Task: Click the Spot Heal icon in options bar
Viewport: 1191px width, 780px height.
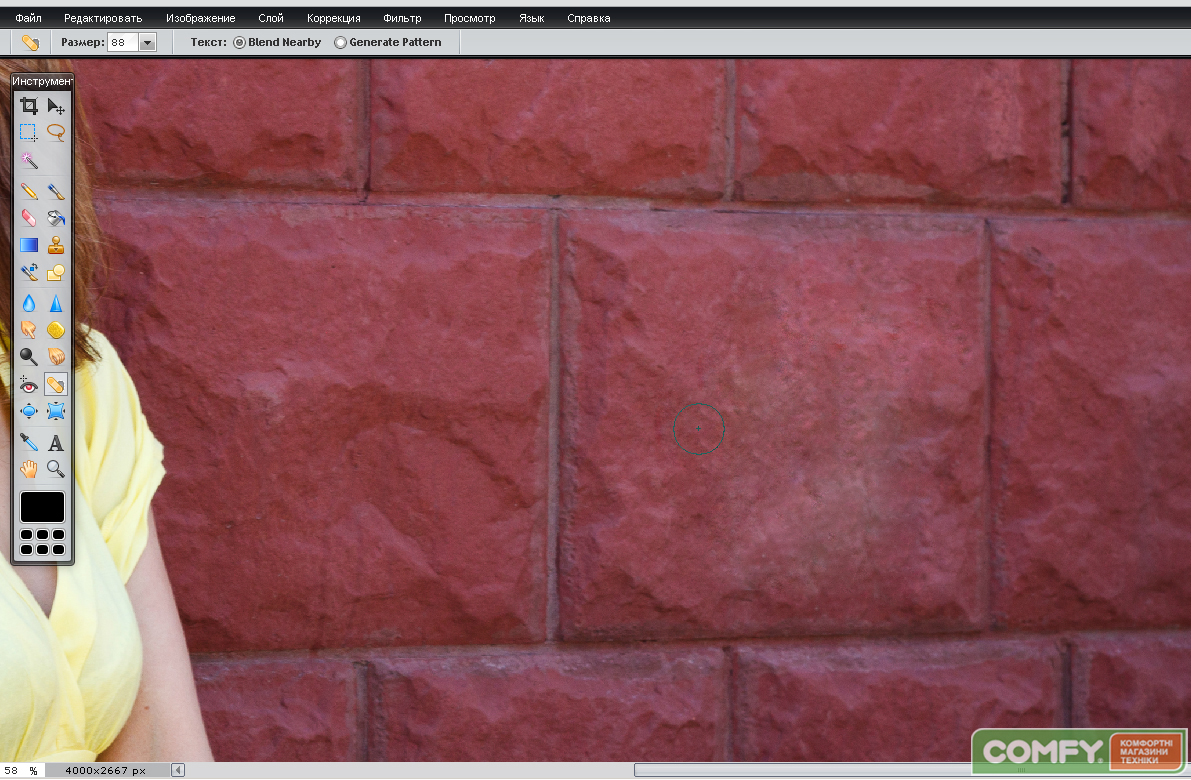Action: [x=30, y=43]
